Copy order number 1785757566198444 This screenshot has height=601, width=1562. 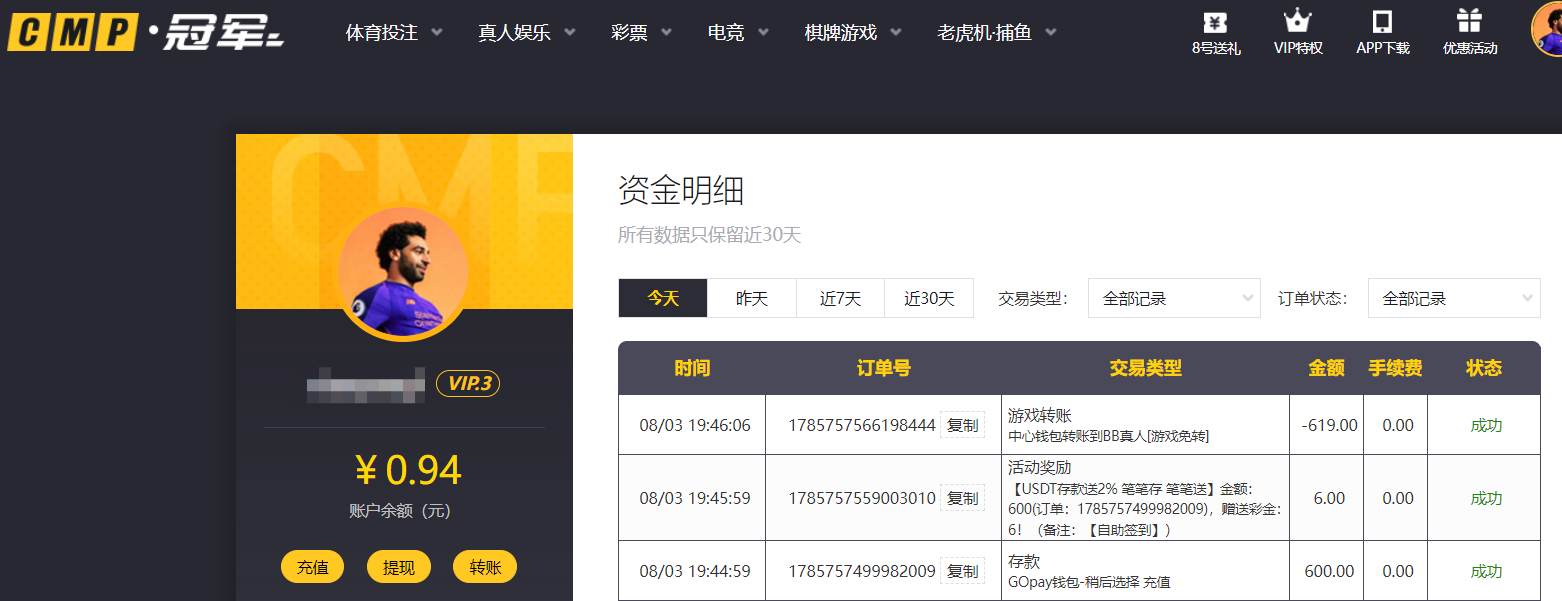coord(962,425)
